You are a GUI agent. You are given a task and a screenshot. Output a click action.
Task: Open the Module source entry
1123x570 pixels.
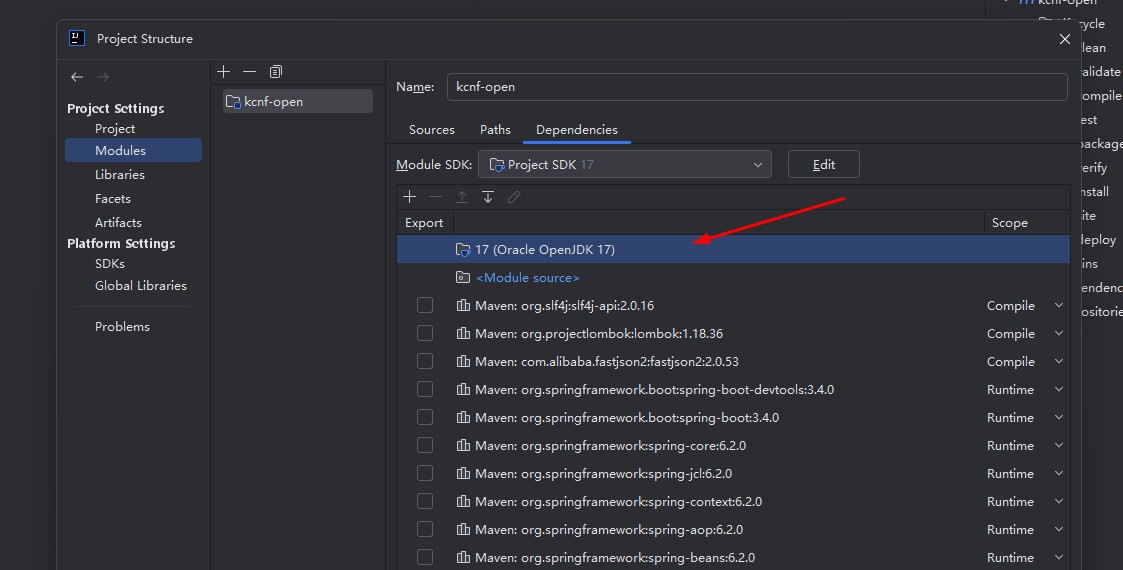(x=527, y=278)
